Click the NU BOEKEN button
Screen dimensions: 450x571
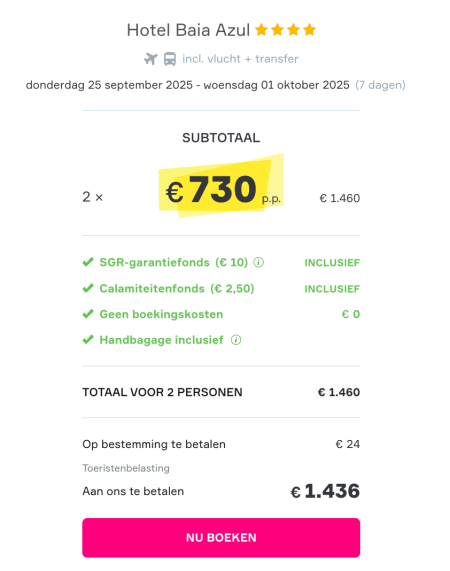click(x=221, y=537)
